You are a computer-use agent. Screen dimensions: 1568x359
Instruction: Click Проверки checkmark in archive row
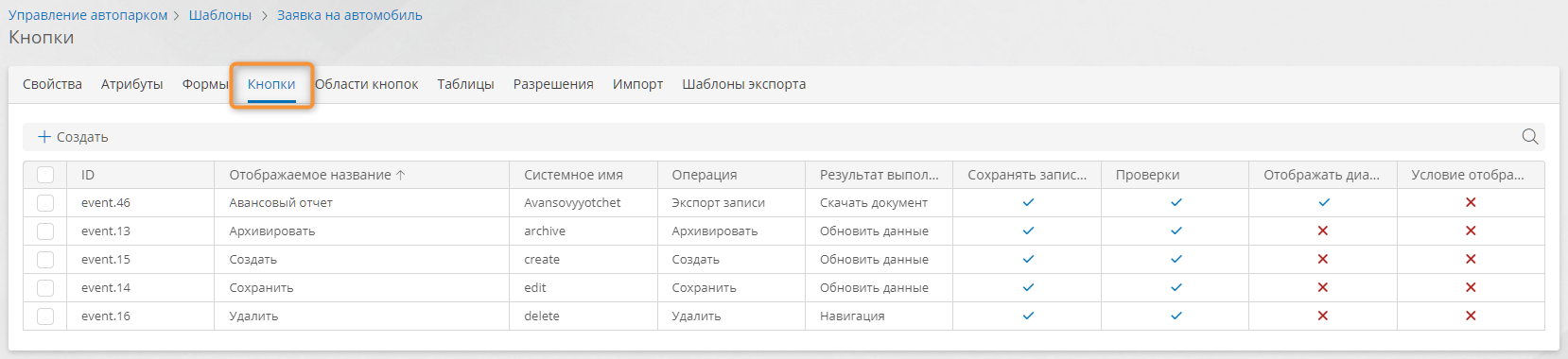pos(1176,231)
